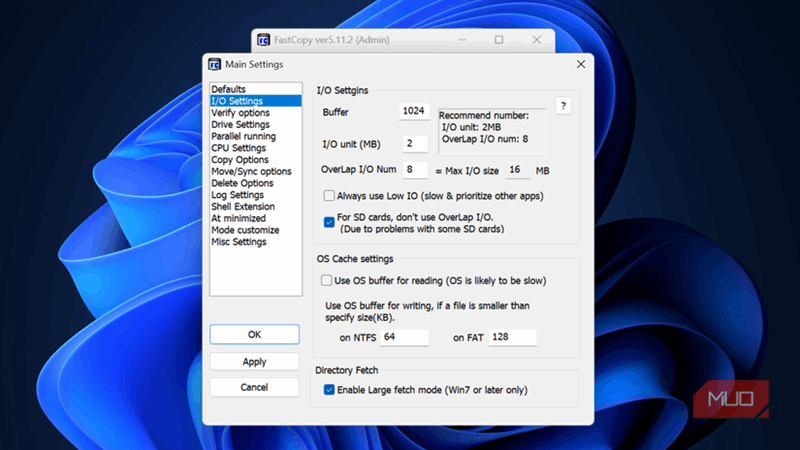Screen dimensions: 800x450
Task: Go to Shell Extension settings
Action: tap(256, 207)
